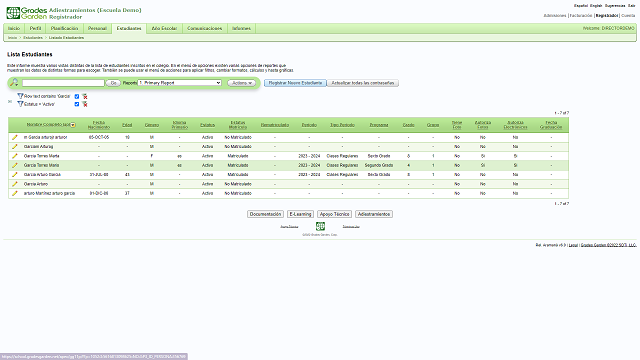Open the Admisiones module link

[x=555, y=16]
